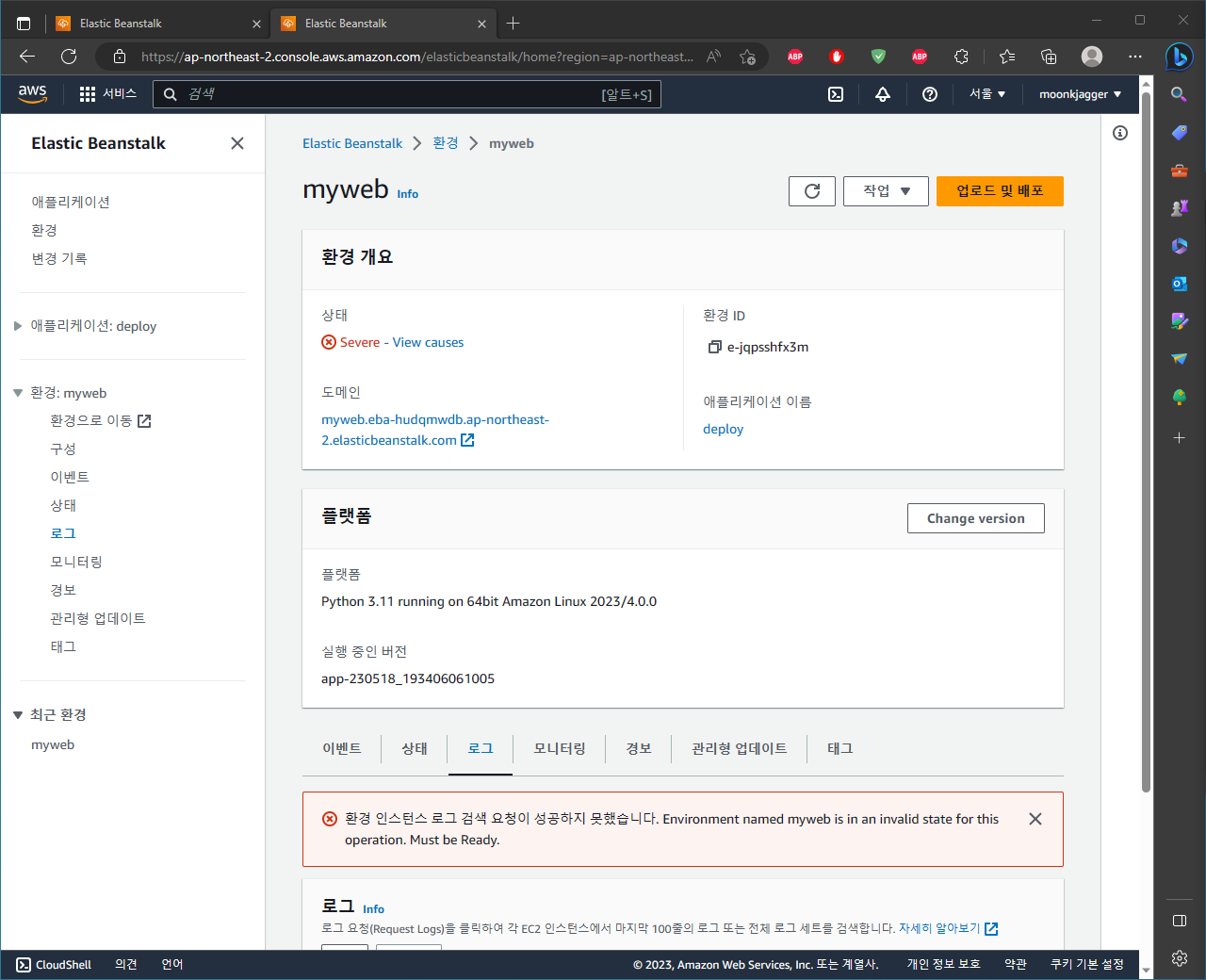Launch CloudShell from the top navigation bar
This screenshot has height=980, width=1206.
pos(836,94)
